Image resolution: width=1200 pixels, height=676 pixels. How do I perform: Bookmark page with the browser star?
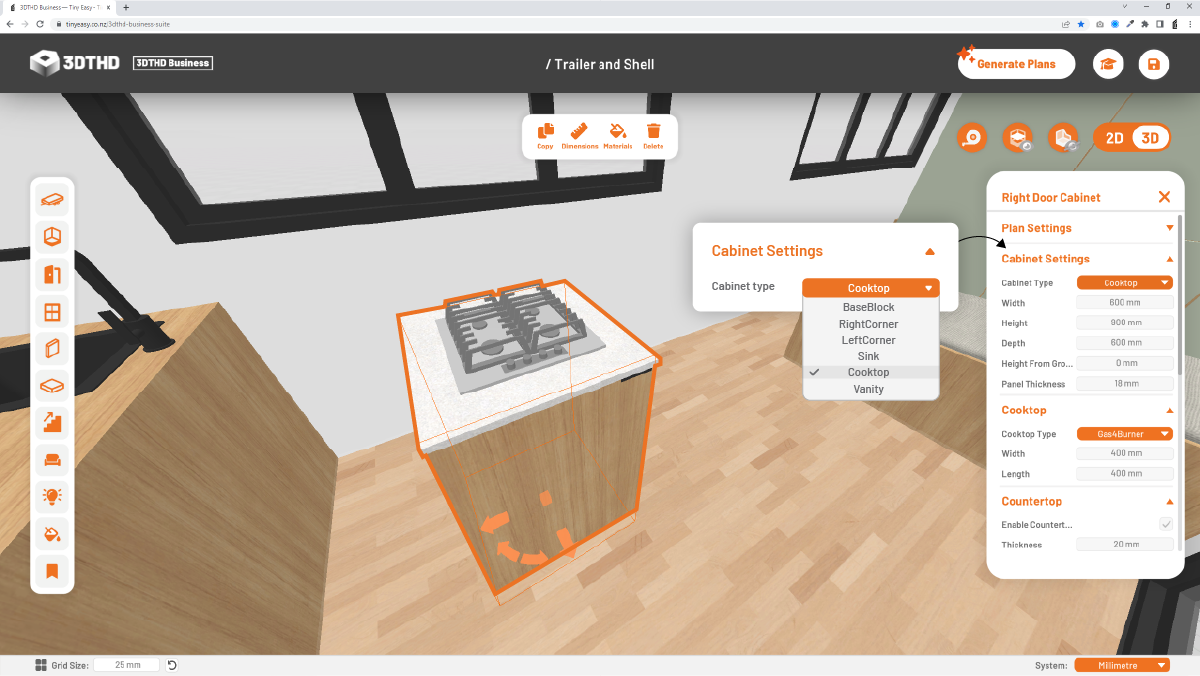pos(1081,23)
